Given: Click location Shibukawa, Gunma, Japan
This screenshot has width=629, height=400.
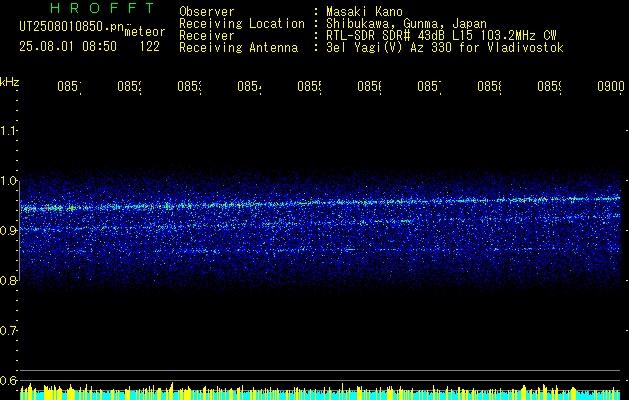Looking at the screenshot, I should tap(406, 24).
